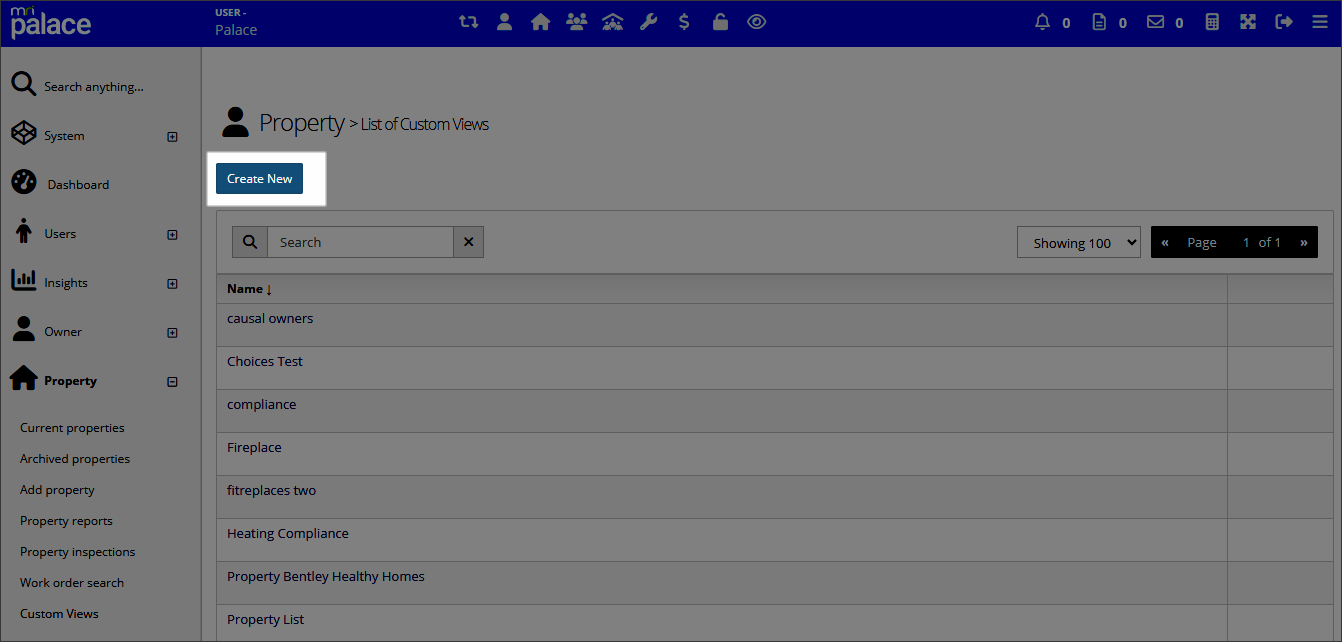Sort by the Name column header
Screen dimensions: 1342x642
249,289
